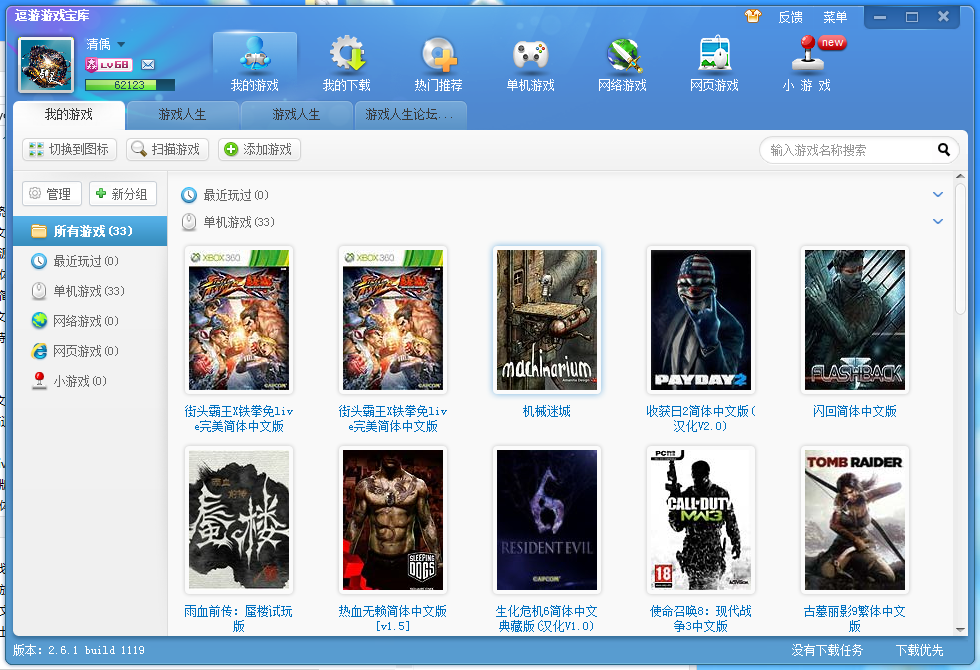Open the 热血无赖简体中文版 title link

(392, 619)
